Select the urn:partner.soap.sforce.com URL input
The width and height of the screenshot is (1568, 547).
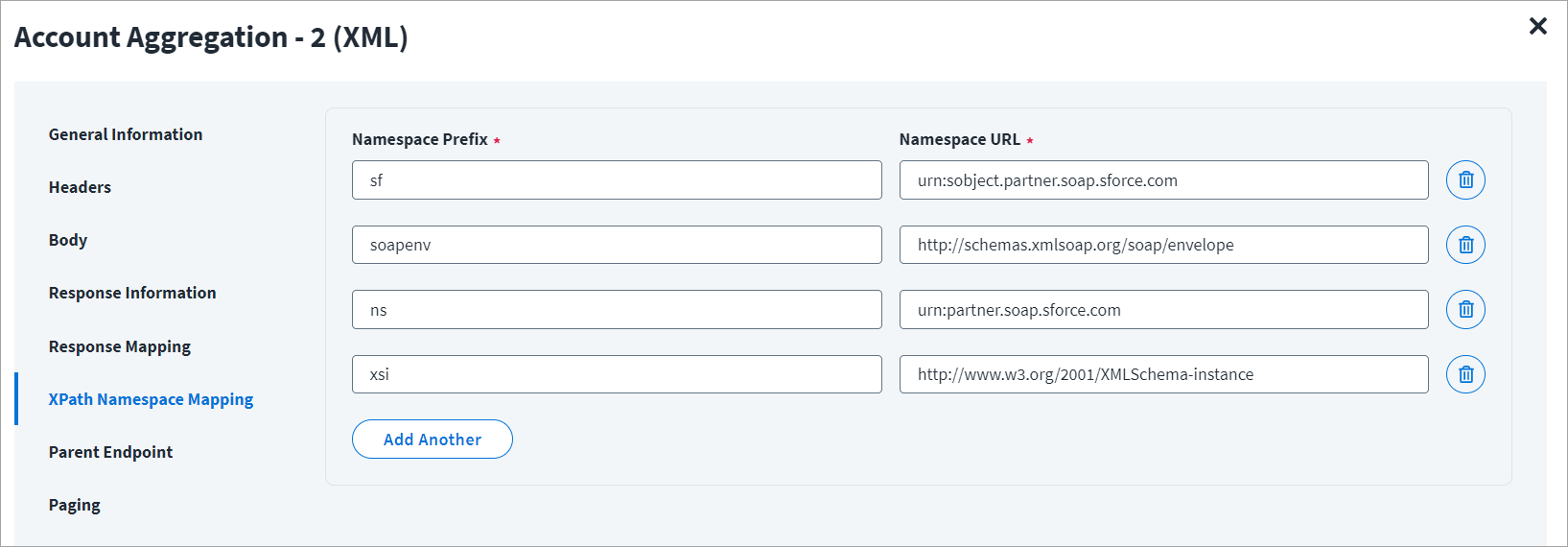[x=1162, y=310]
